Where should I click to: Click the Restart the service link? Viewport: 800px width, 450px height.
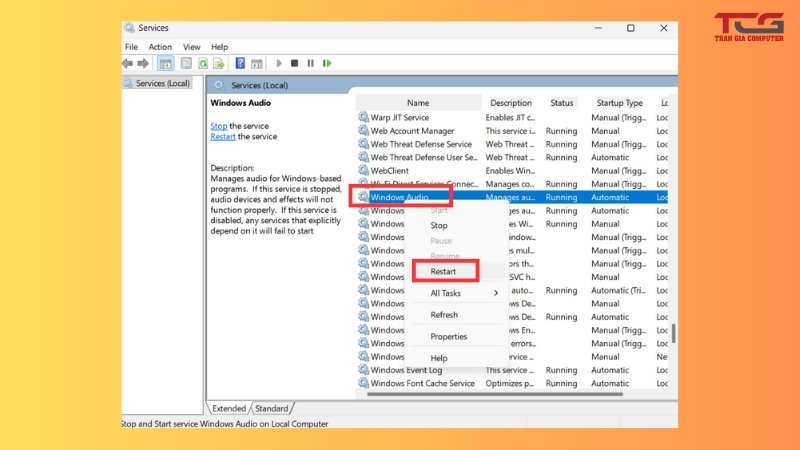[223, 137]
